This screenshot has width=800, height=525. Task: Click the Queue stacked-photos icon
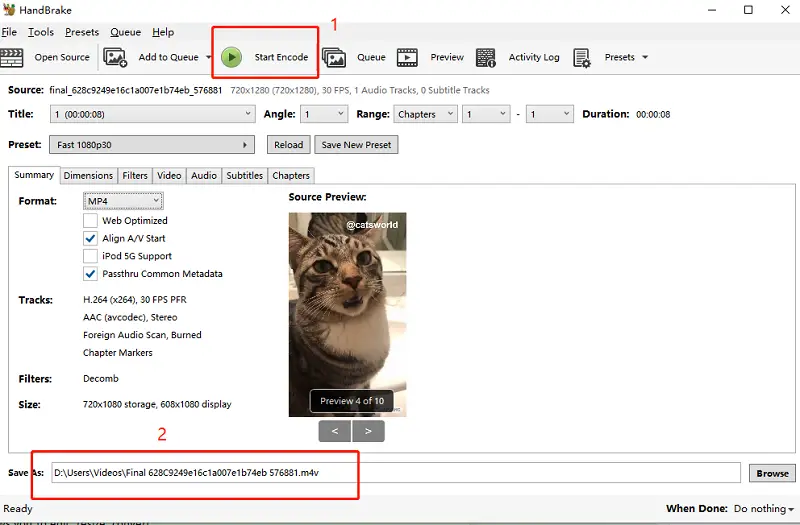334,58
